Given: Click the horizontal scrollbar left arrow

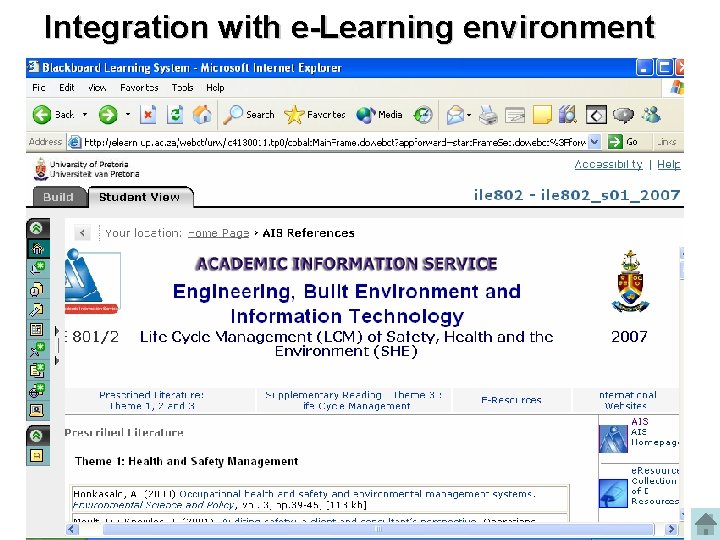Looking at the screenshot, I should pyautogui.click(x=72, y=529).
